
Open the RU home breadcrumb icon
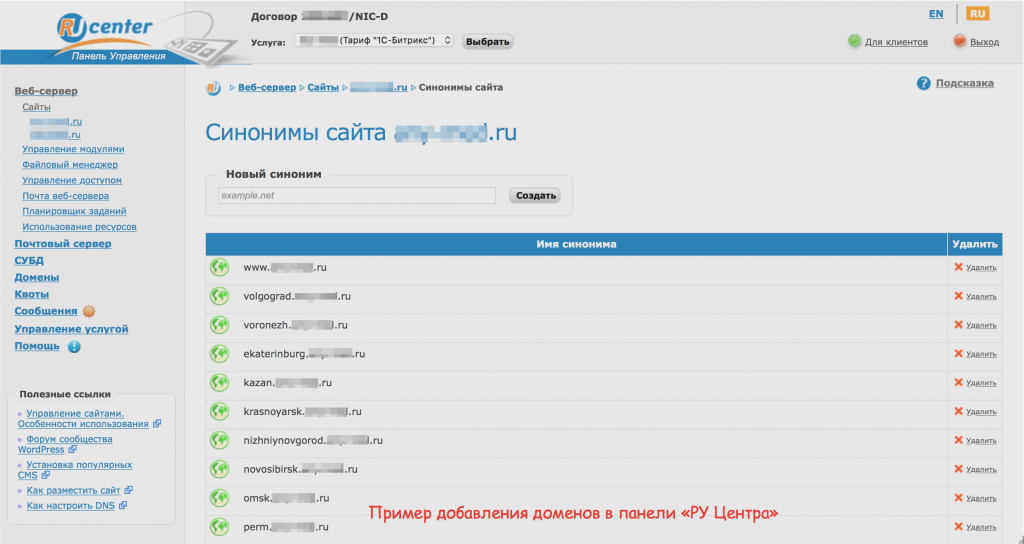click(213, 88)
